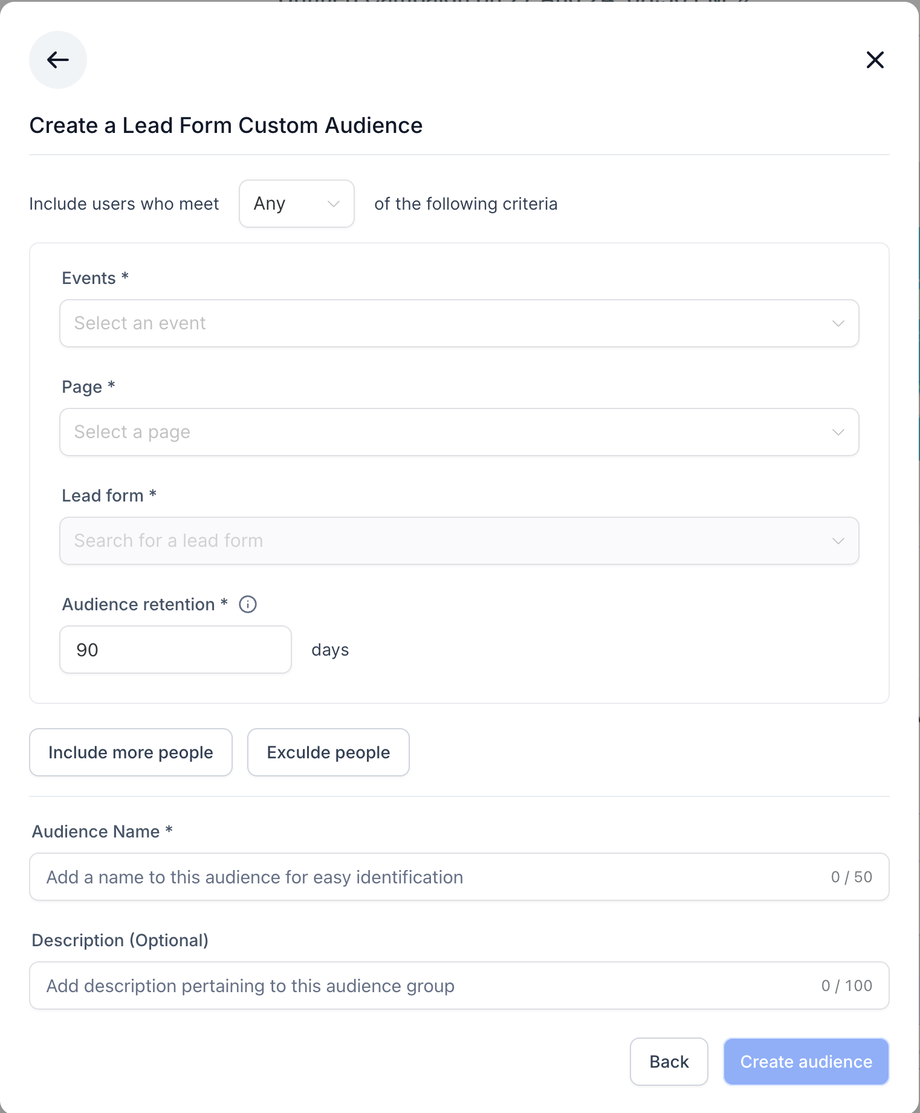920x1113 pixels.
Task: Click the chevron arrow in Page field
Action: [838, 432]
